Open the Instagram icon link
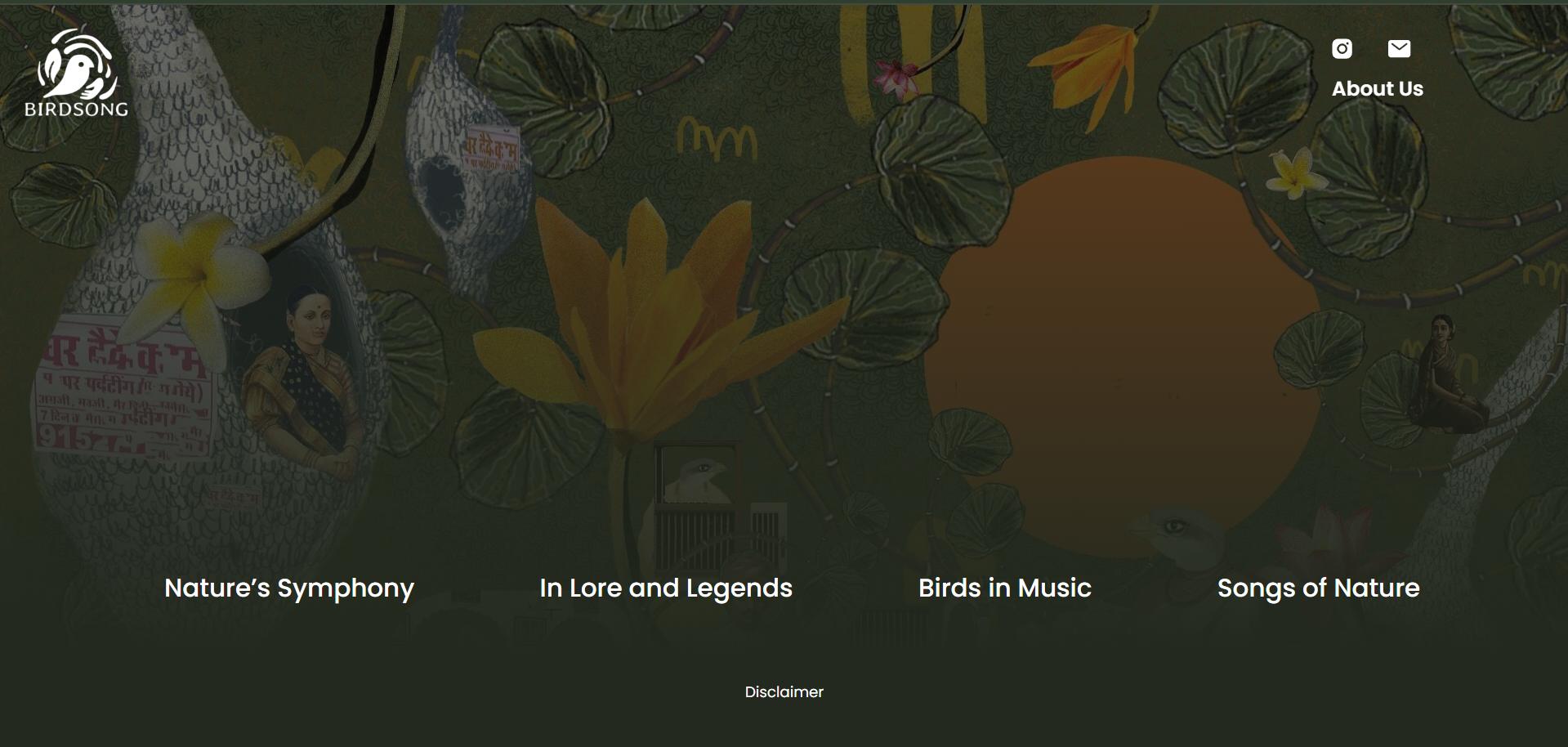This screenshot has height=747, width=1568. coord(1342,49)
